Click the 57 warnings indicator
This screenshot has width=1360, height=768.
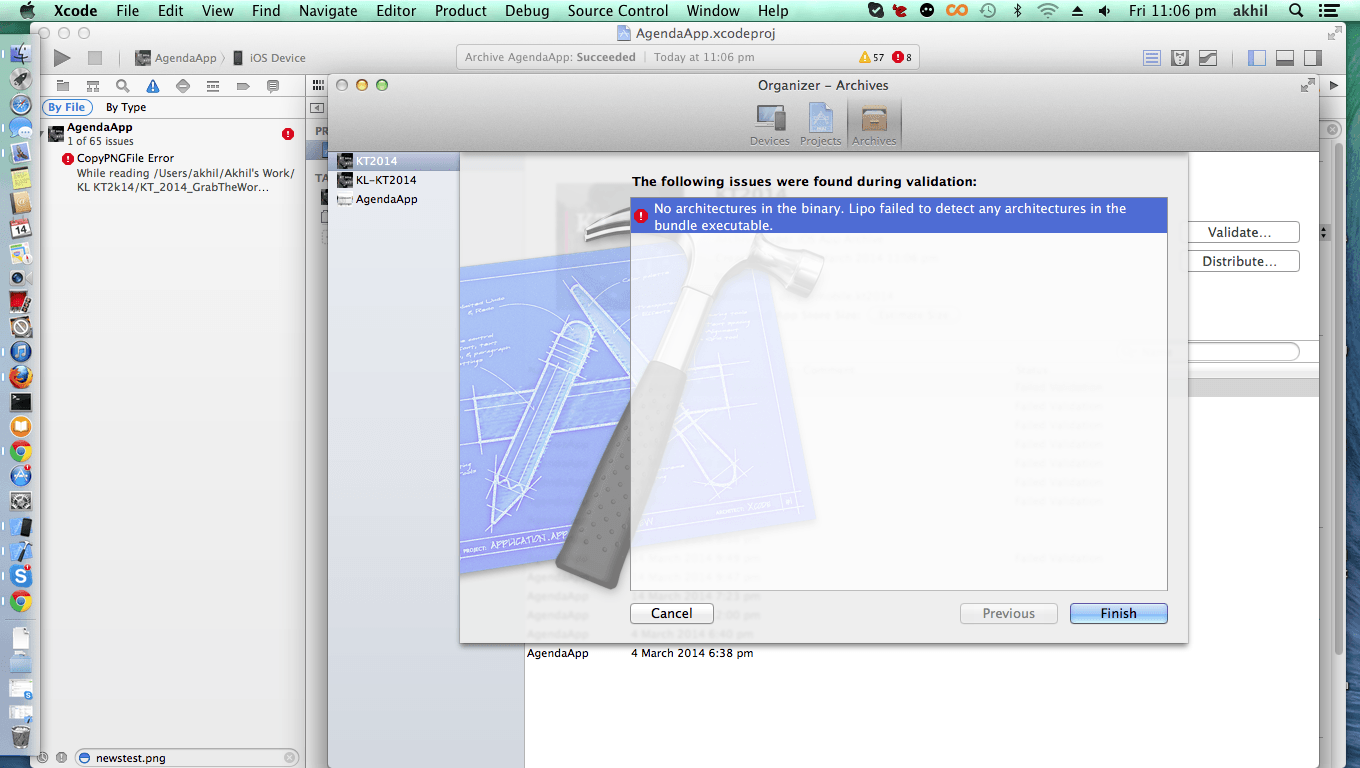[x=872, y=58]
